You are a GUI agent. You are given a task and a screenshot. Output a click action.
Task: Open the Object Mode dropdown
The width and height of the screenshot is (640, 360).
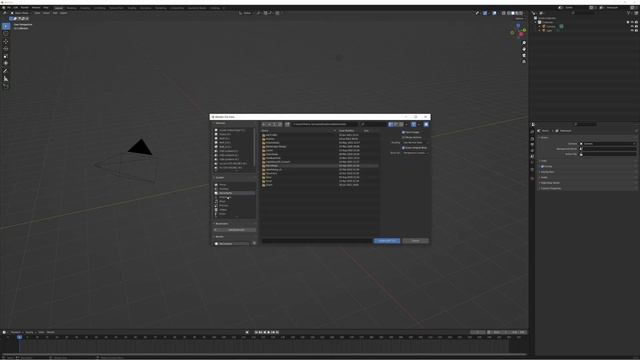pos(21,13)
